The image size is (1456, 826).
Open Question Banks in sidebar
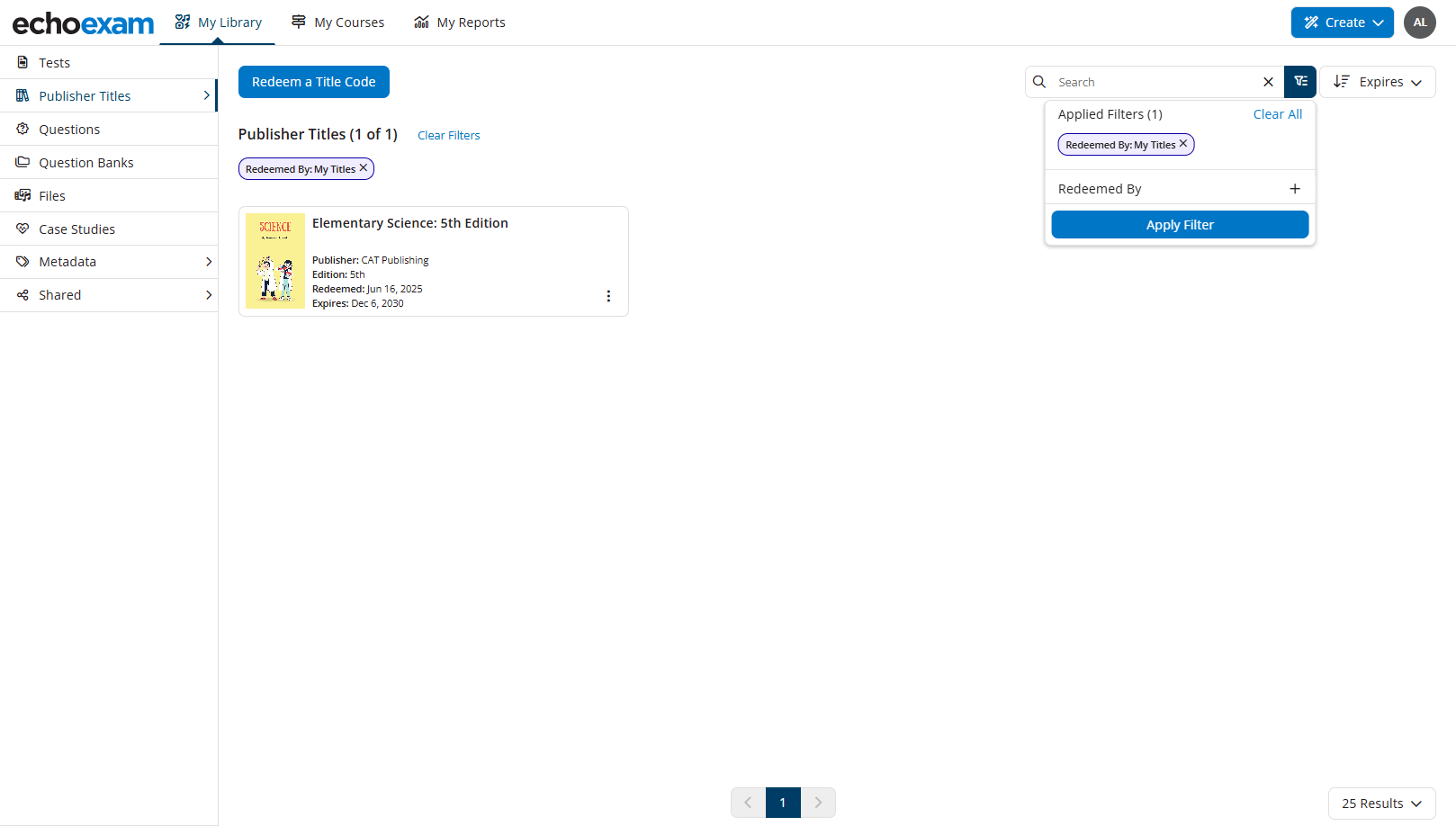point(109,163)
